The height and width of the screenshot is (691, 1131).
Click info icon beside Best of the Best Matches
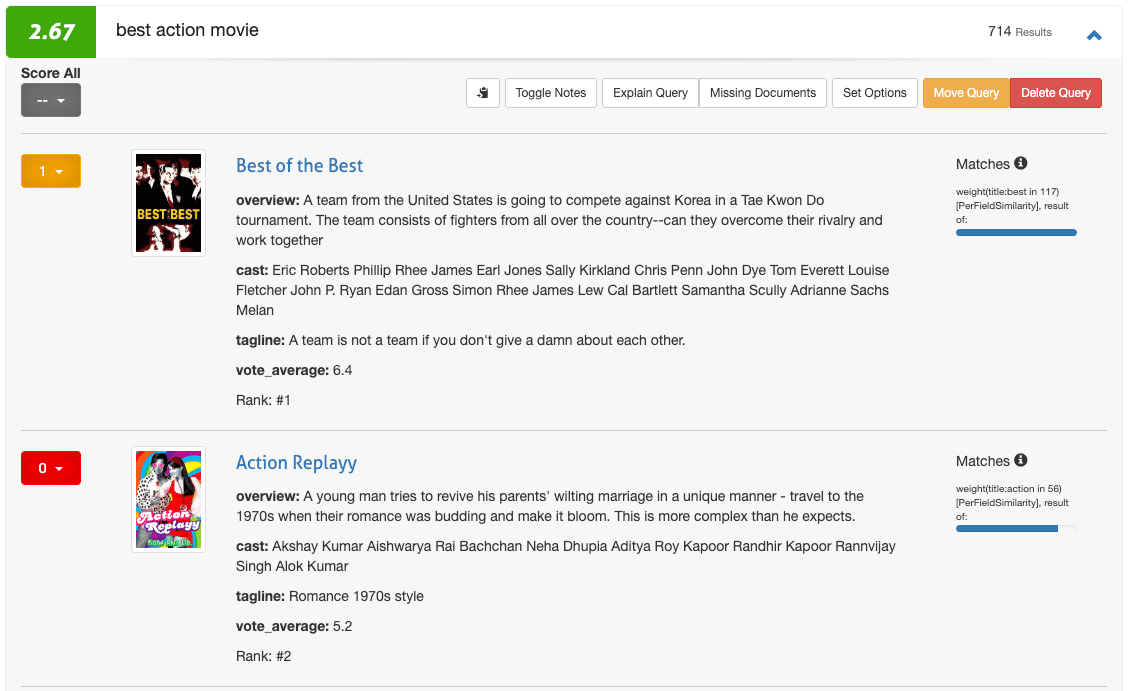(x=1020, y=163)
